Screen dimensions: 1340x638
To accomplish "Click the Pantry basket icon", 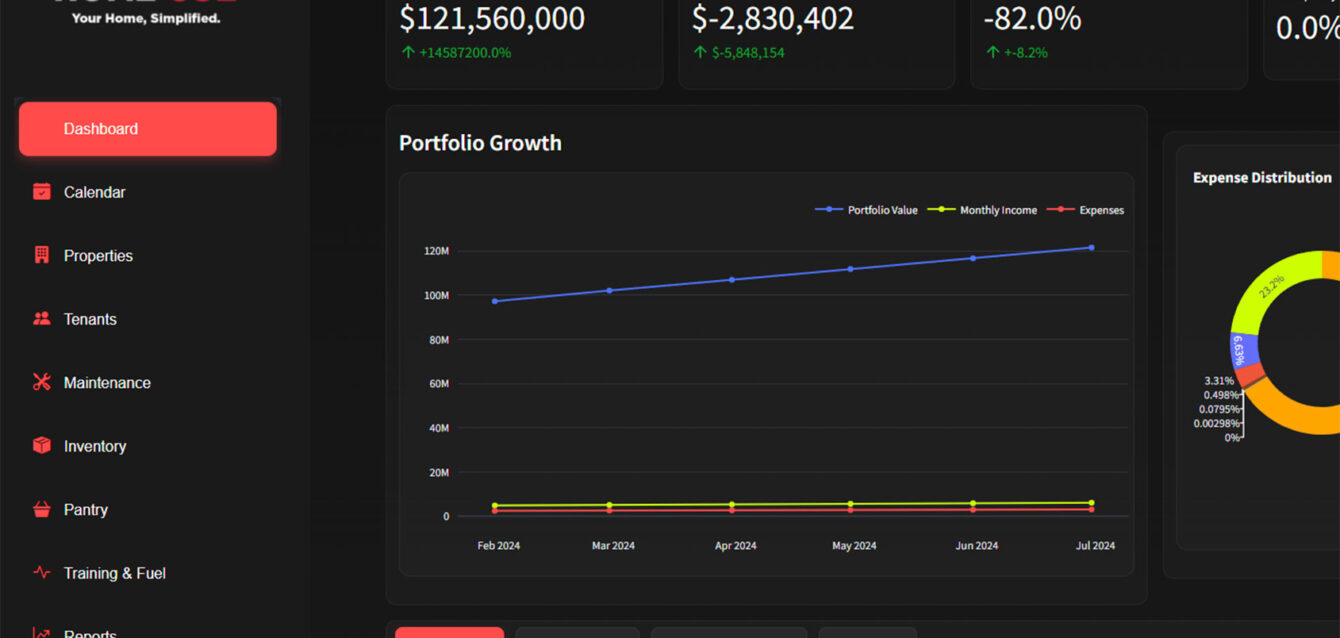I will pyautogui.click(x=41, y=509).
